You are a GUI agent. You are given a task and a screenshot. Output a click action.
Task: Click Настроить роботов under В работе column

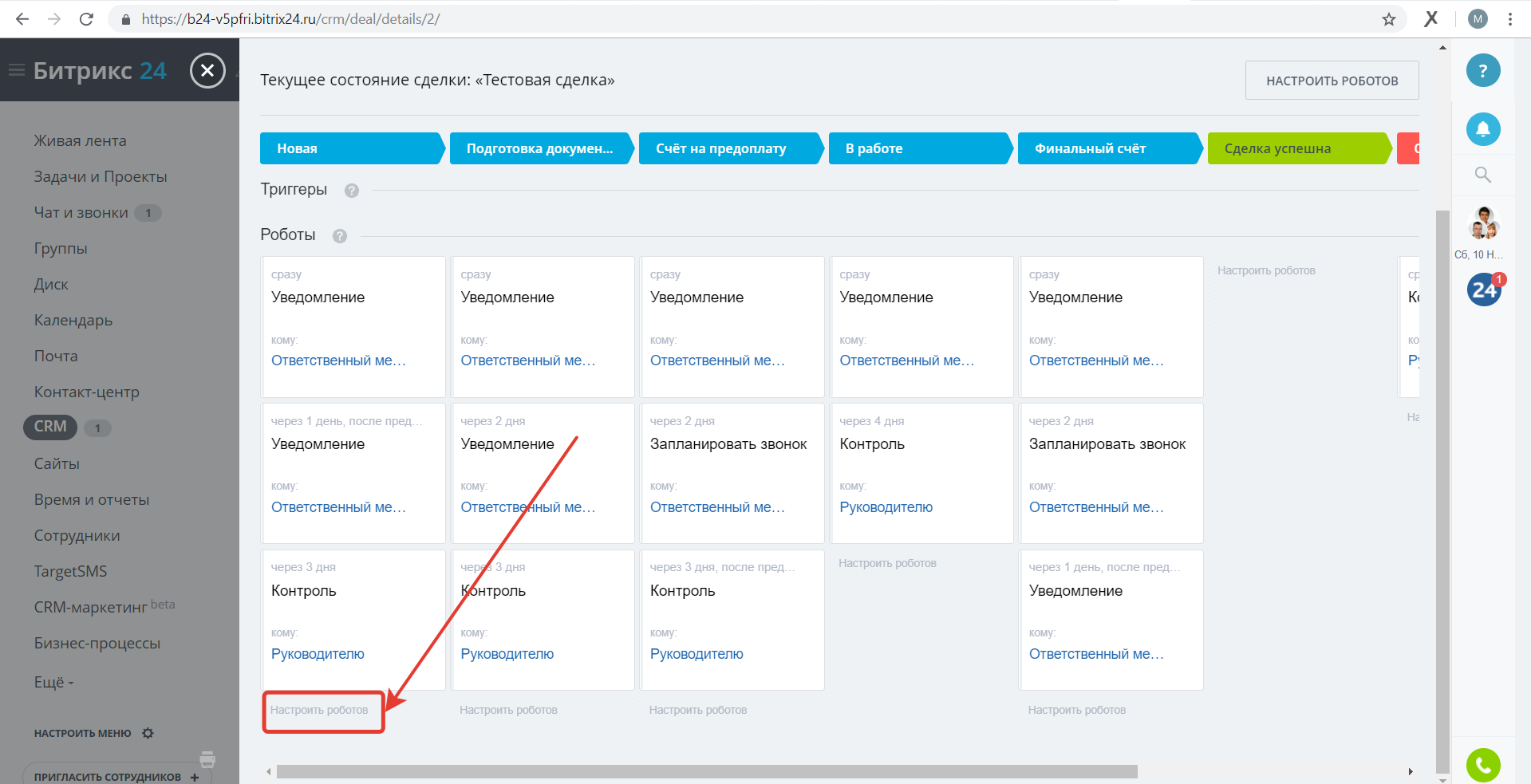[x=887, y=563]
